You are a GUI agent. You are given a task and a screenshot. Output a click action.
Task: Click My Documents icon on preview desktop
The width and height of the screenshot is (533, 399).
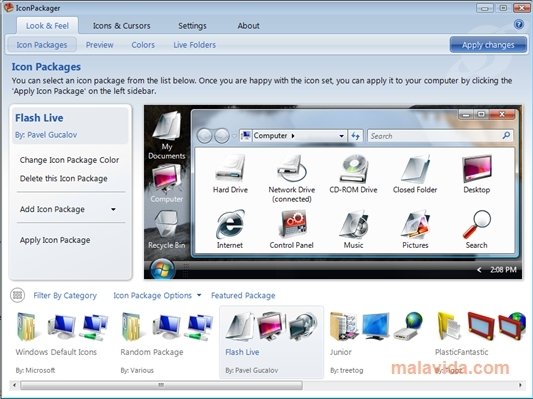pos(167,126)
